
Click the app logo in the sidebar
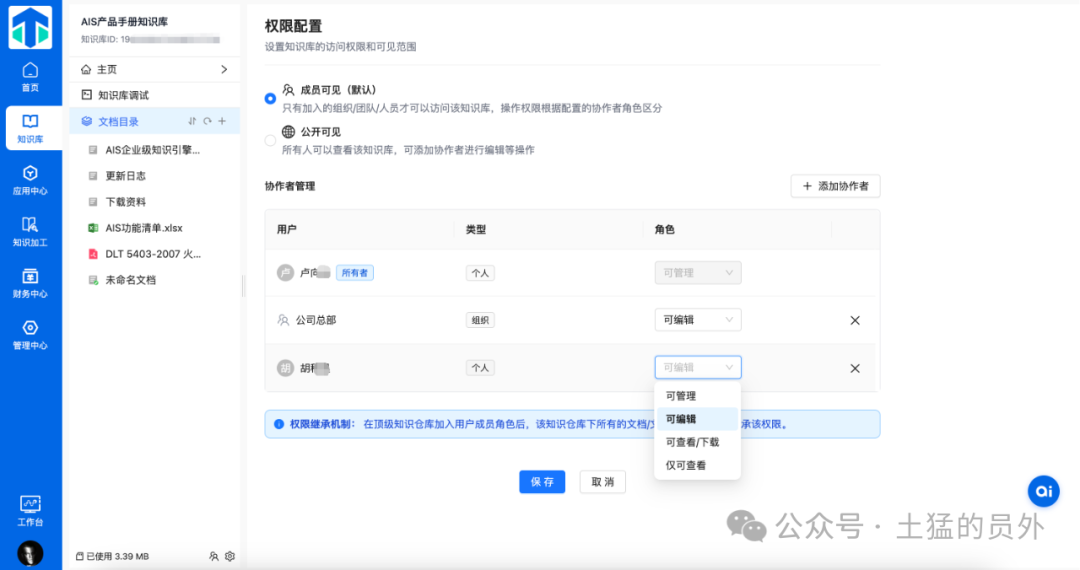click(30, 27)
